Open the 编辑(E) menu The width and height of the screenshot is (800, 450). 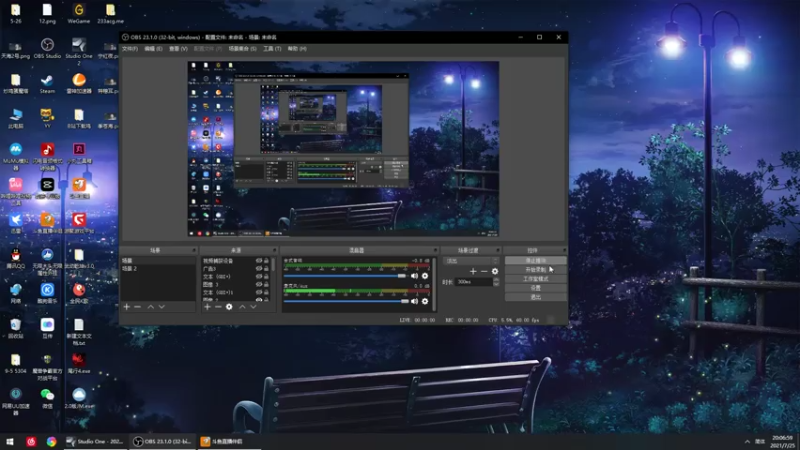click(153, 49)
